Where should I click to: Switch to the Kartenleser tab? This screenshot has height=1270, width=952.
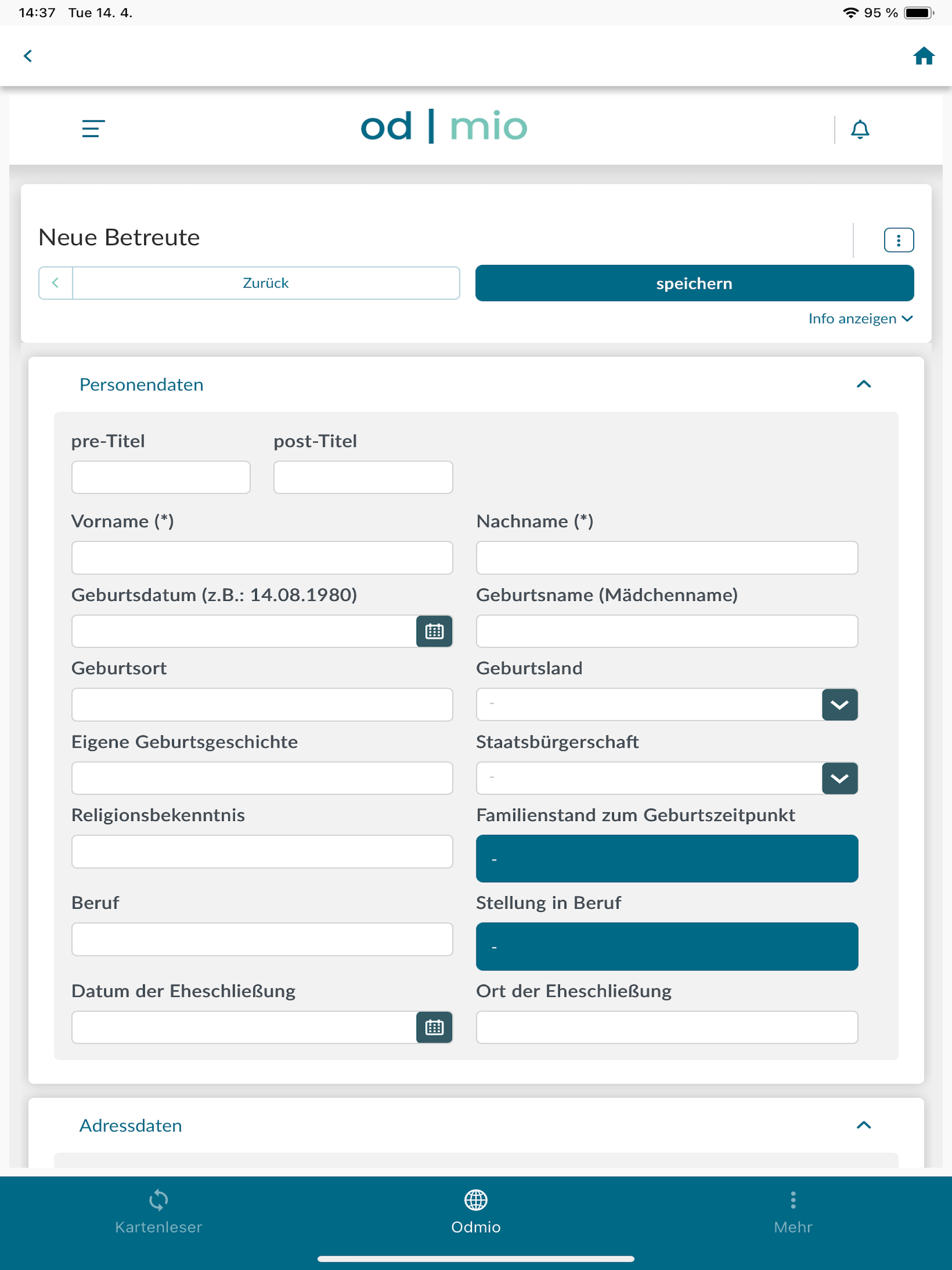(x=158, y=1212)
